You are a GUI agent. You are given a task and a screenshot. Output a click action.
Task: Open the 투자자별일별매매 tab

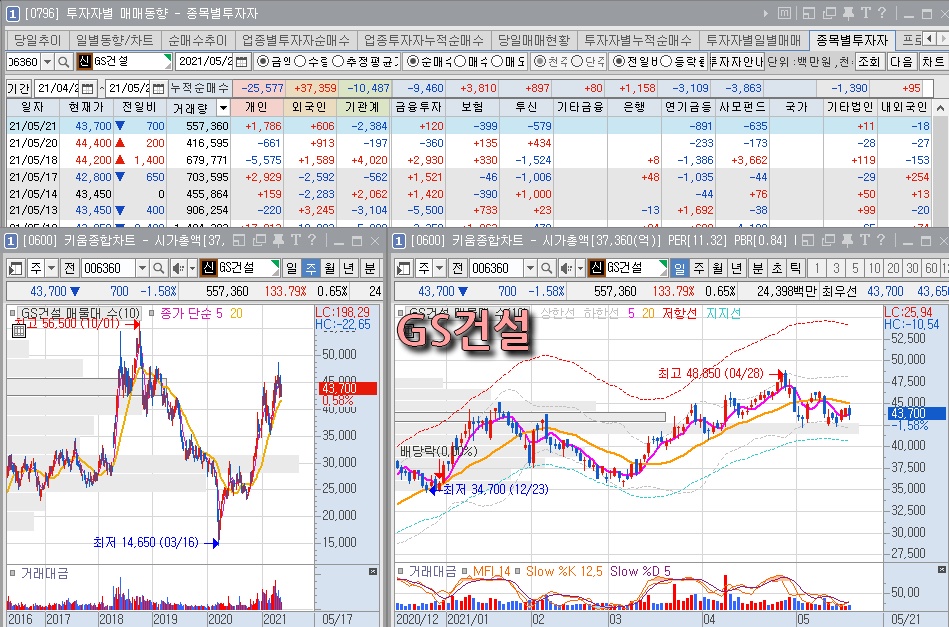pyautogui.click(x=754, y=40)
